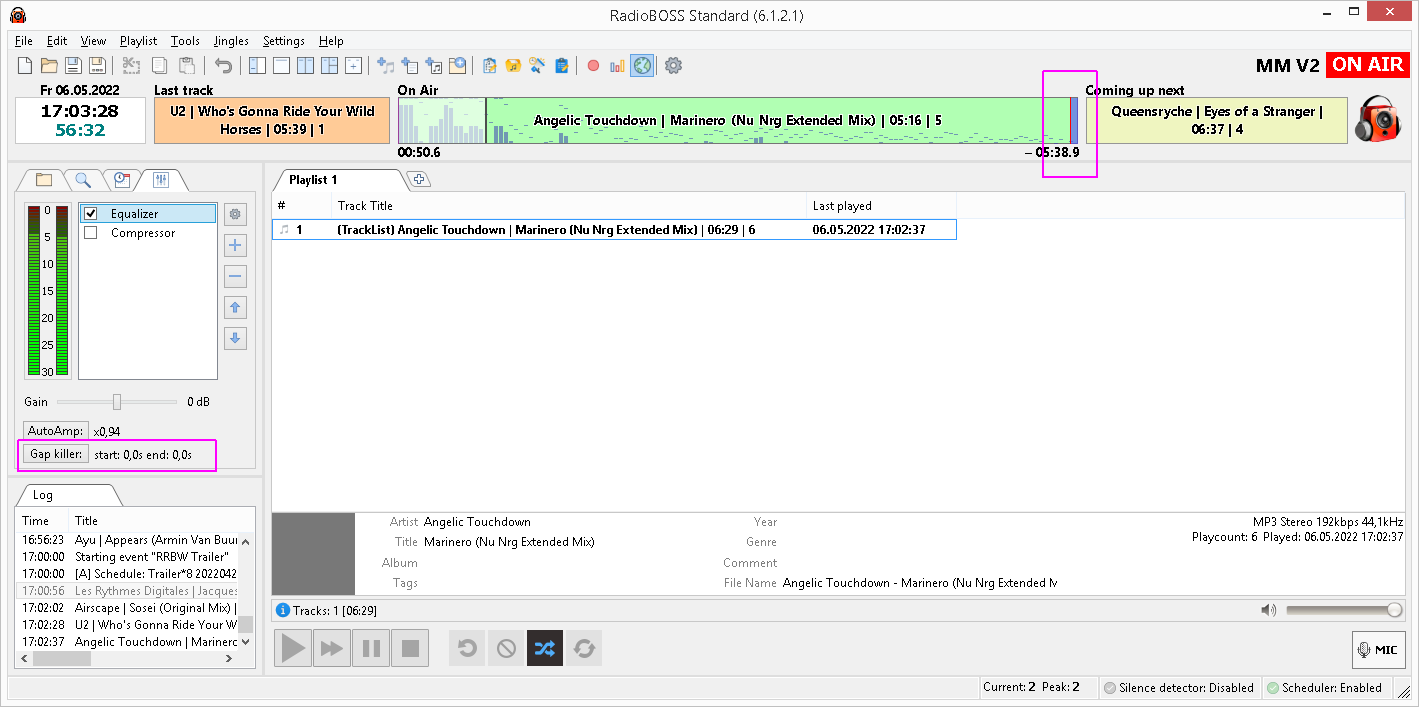
Task: Switch to the scheduler clock tab
Action: pyautogui.click(x=121, y=180)
